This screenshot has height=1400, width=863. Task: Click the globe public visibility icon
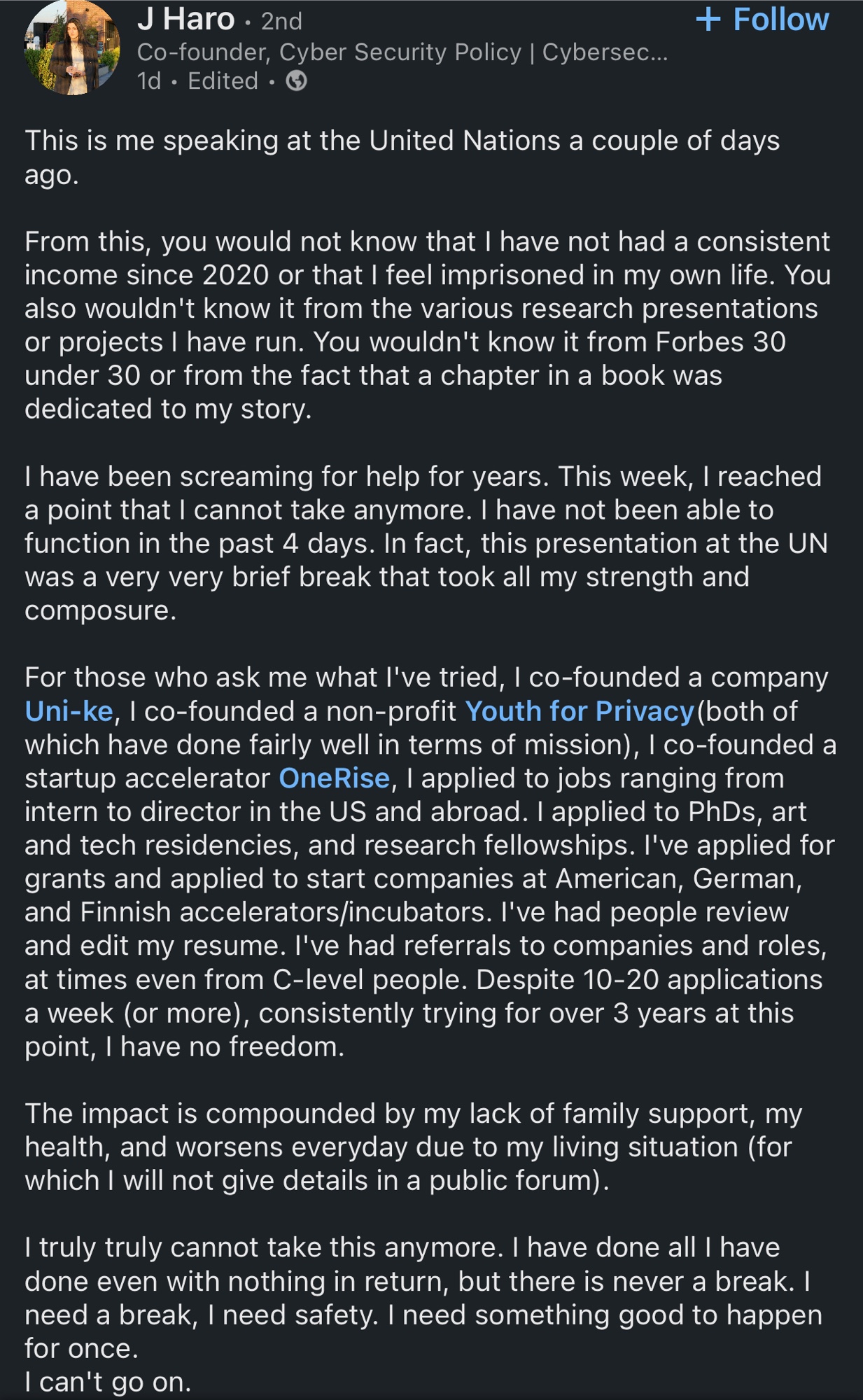click(297, 81)
